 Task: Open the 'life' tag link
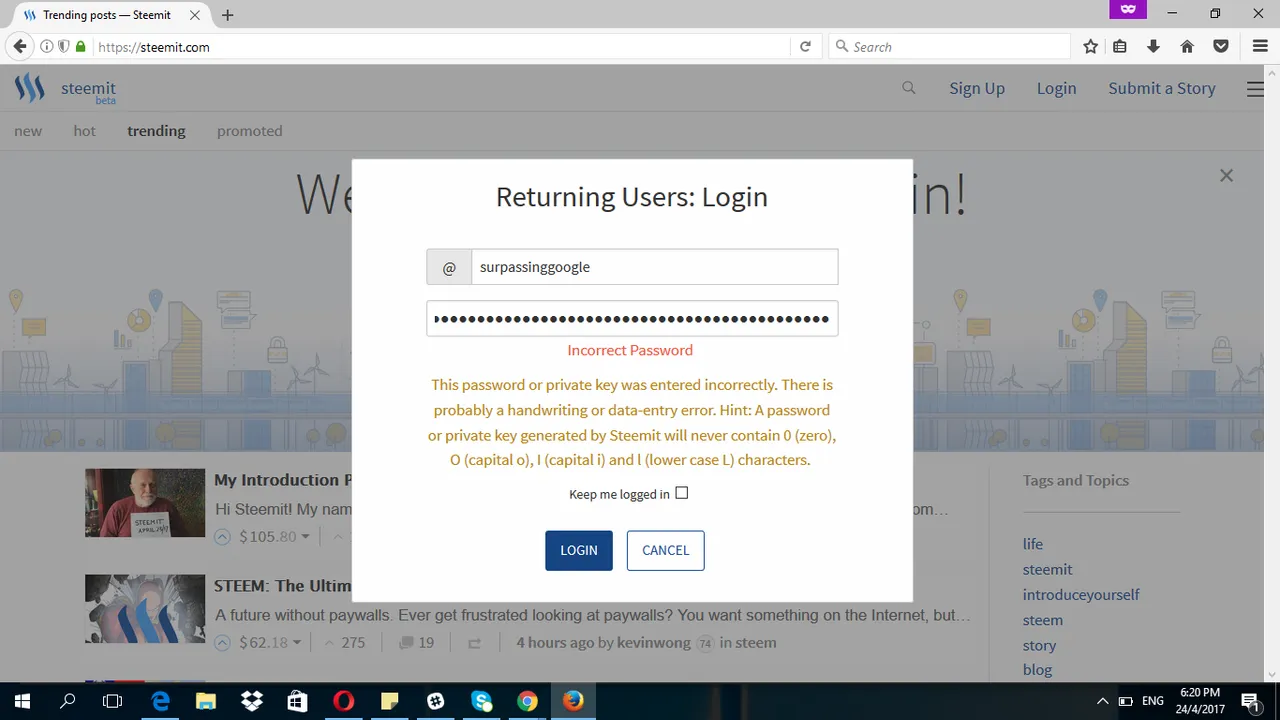tap(1033, 544)
